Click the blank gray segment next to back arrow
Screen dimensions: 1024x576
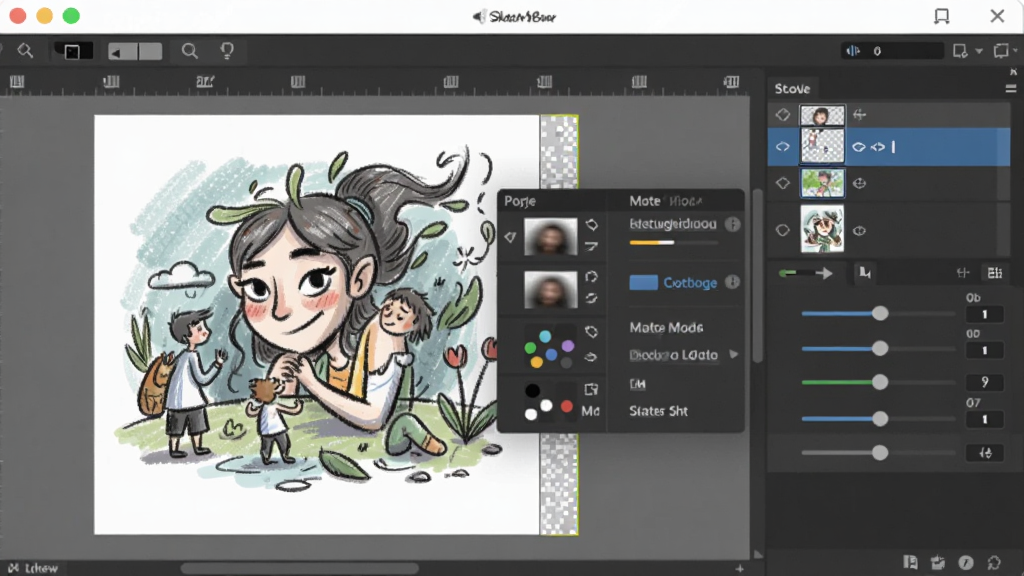tap(150, 52)
